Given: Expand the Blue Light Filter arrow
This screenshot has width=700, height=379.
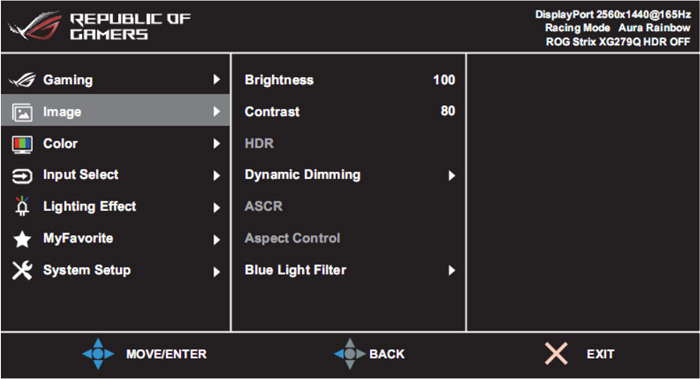Looking at the screenshot, I should tap(451, 270).
